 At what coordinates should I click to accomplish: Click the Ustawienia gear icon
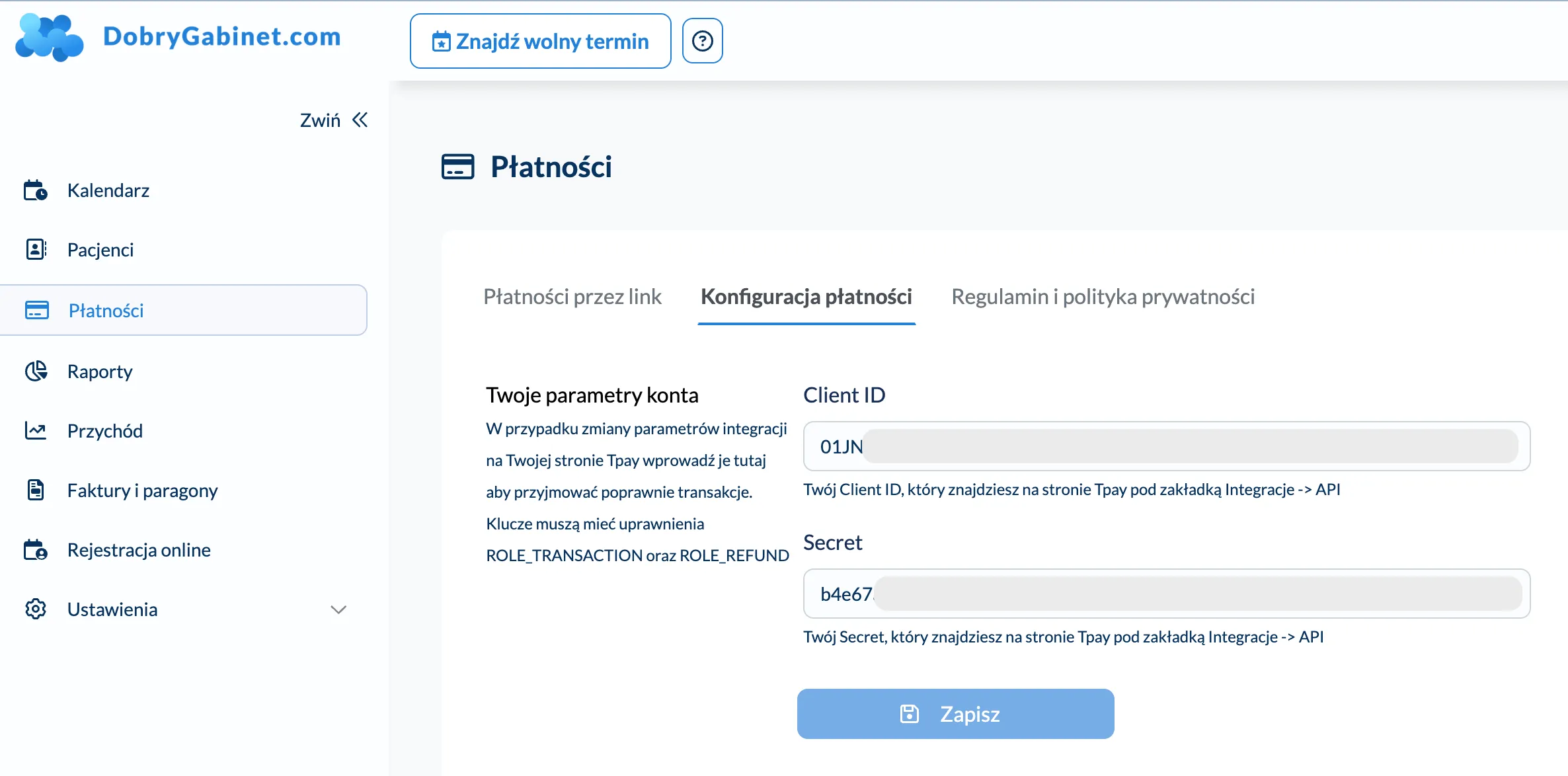pos(36,609)
